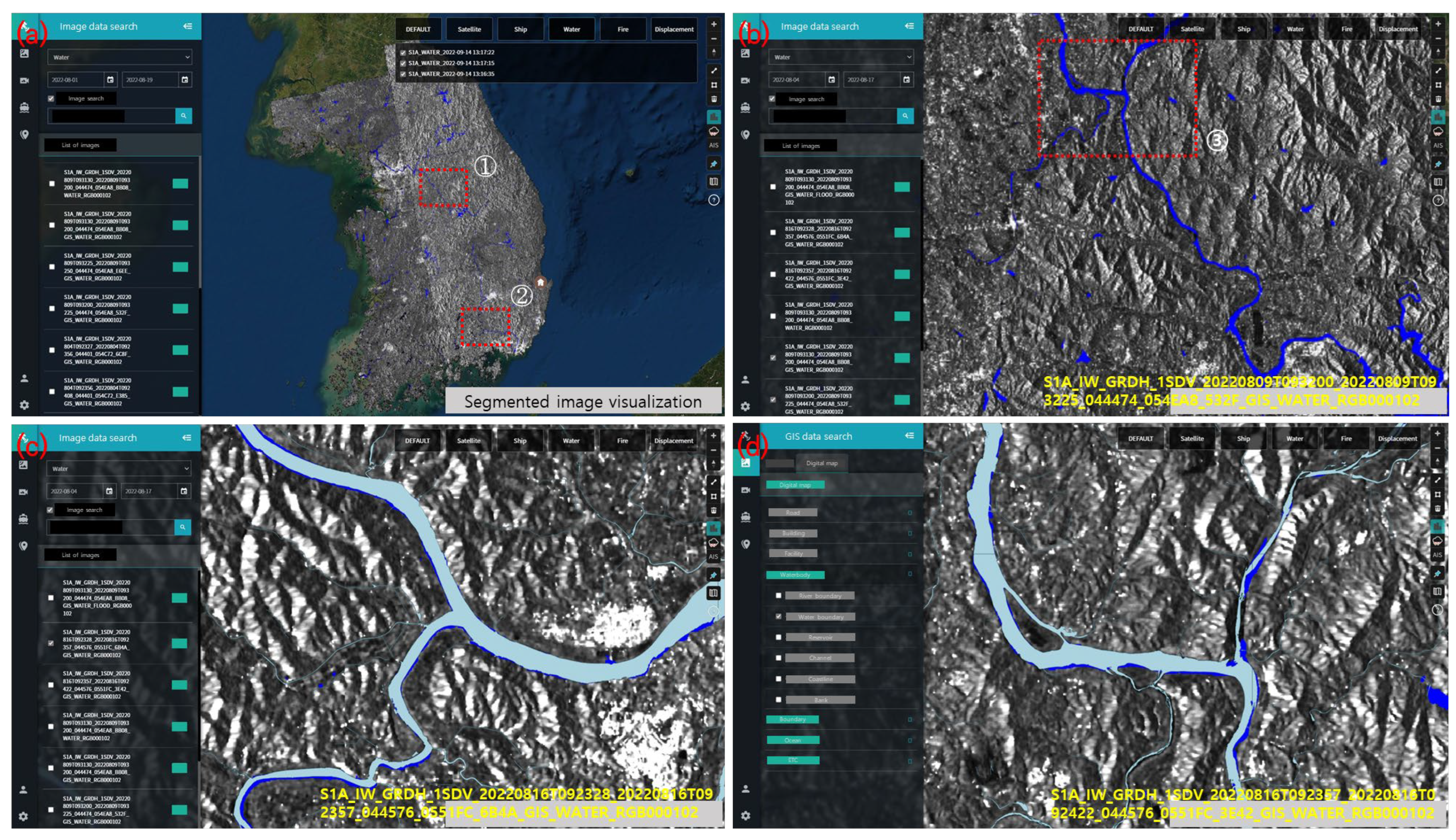Uncheck the Water boundary layer
This screenshot has width=1456, height=840.
(778, 616)
